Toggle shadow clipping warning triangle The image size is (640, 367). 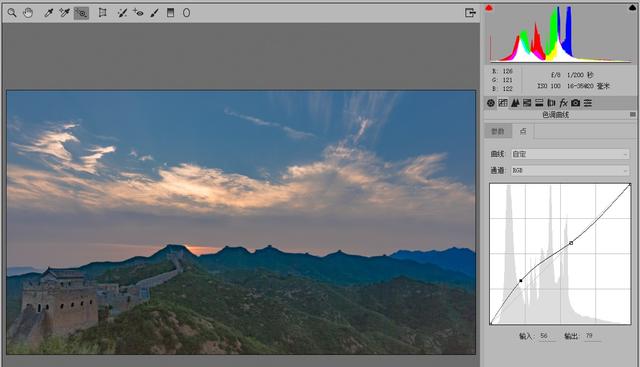[x=489, y=8]
